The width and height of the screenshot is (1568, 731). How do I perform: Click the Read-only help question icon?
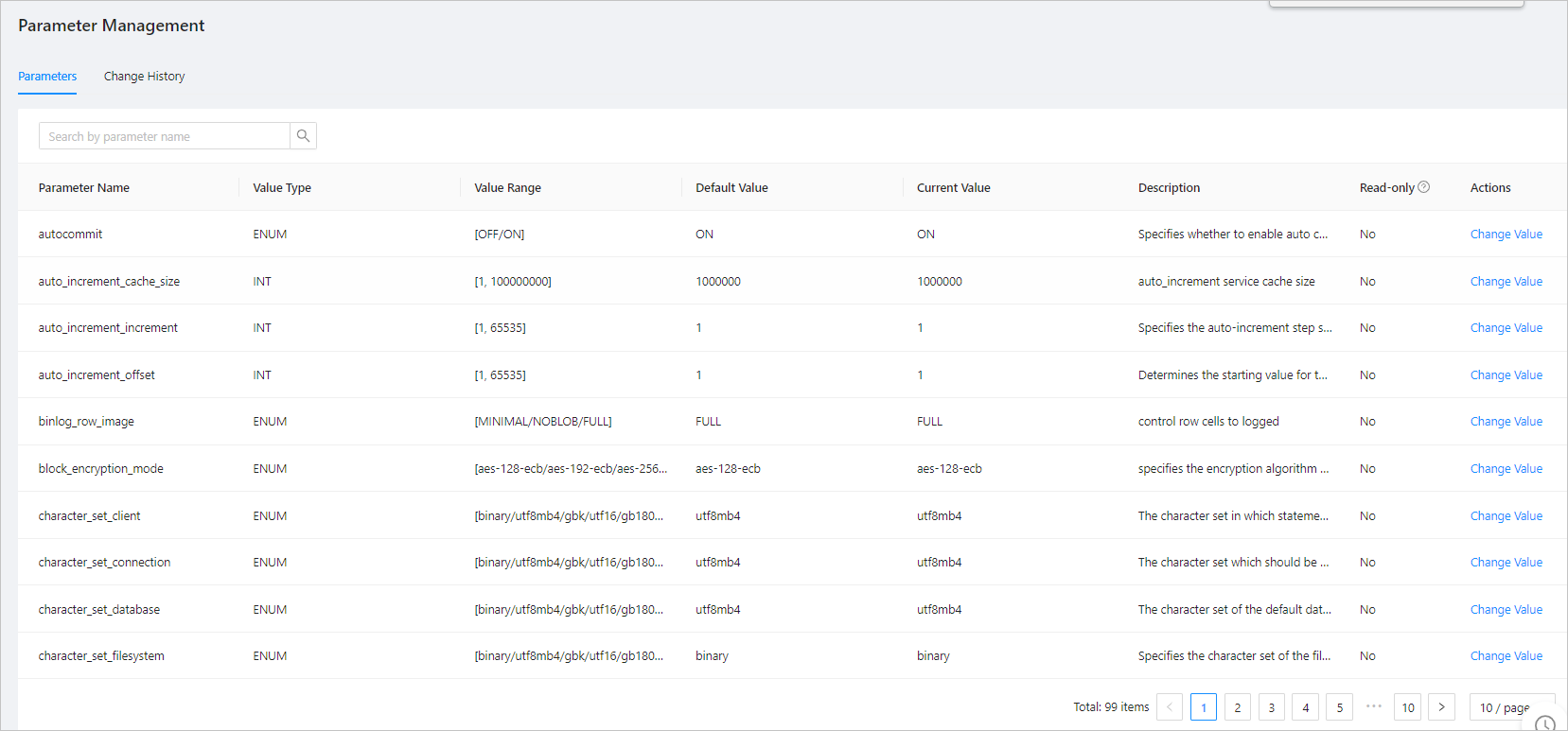[x=1423, y=187]
